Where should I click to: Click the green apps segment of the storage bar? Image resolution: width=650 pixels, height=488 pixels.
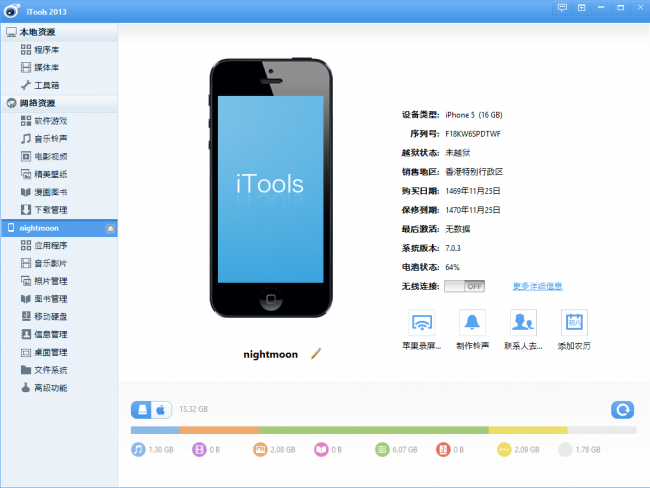374,430
